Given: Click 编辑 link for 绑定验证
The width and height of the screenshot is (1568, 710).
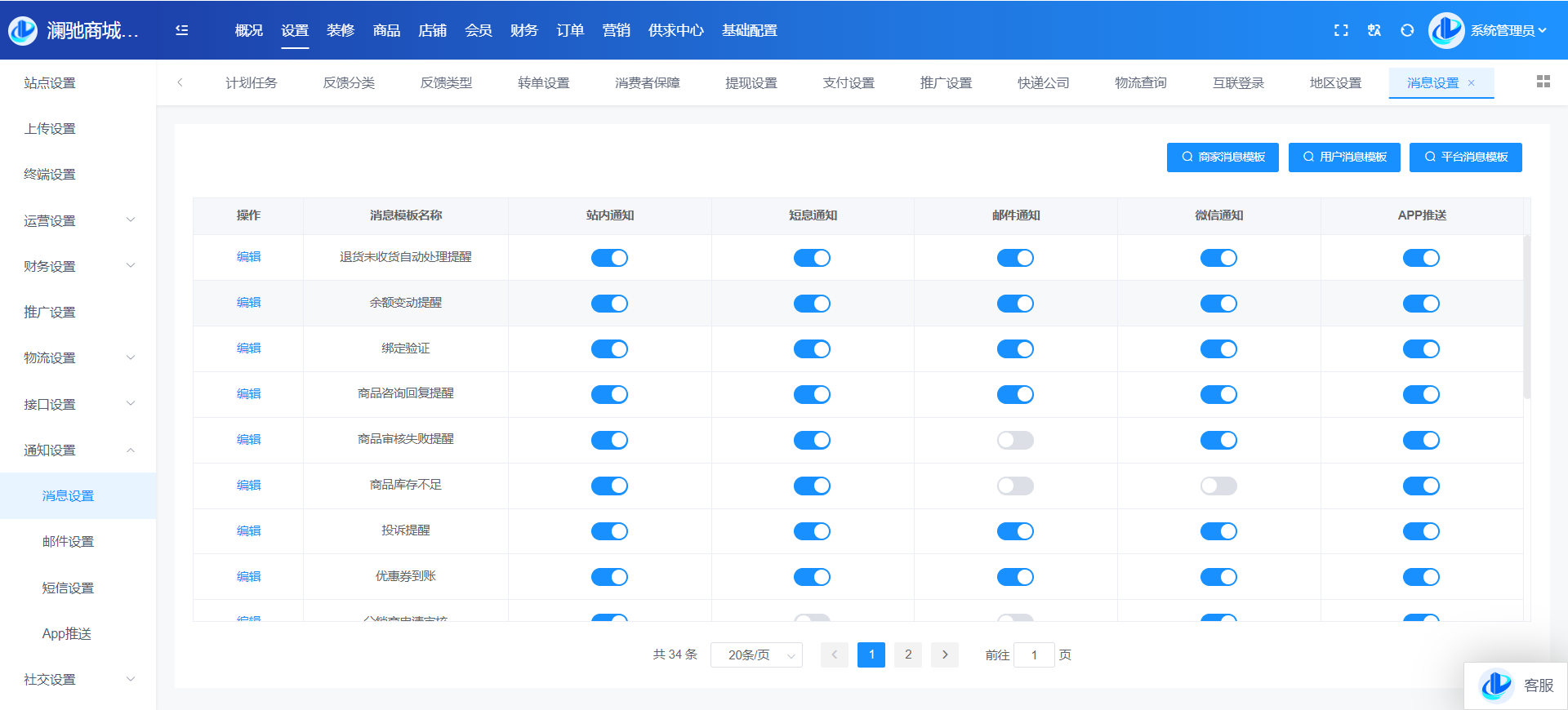Looking at the screenshot, I should tap(248, 348).
